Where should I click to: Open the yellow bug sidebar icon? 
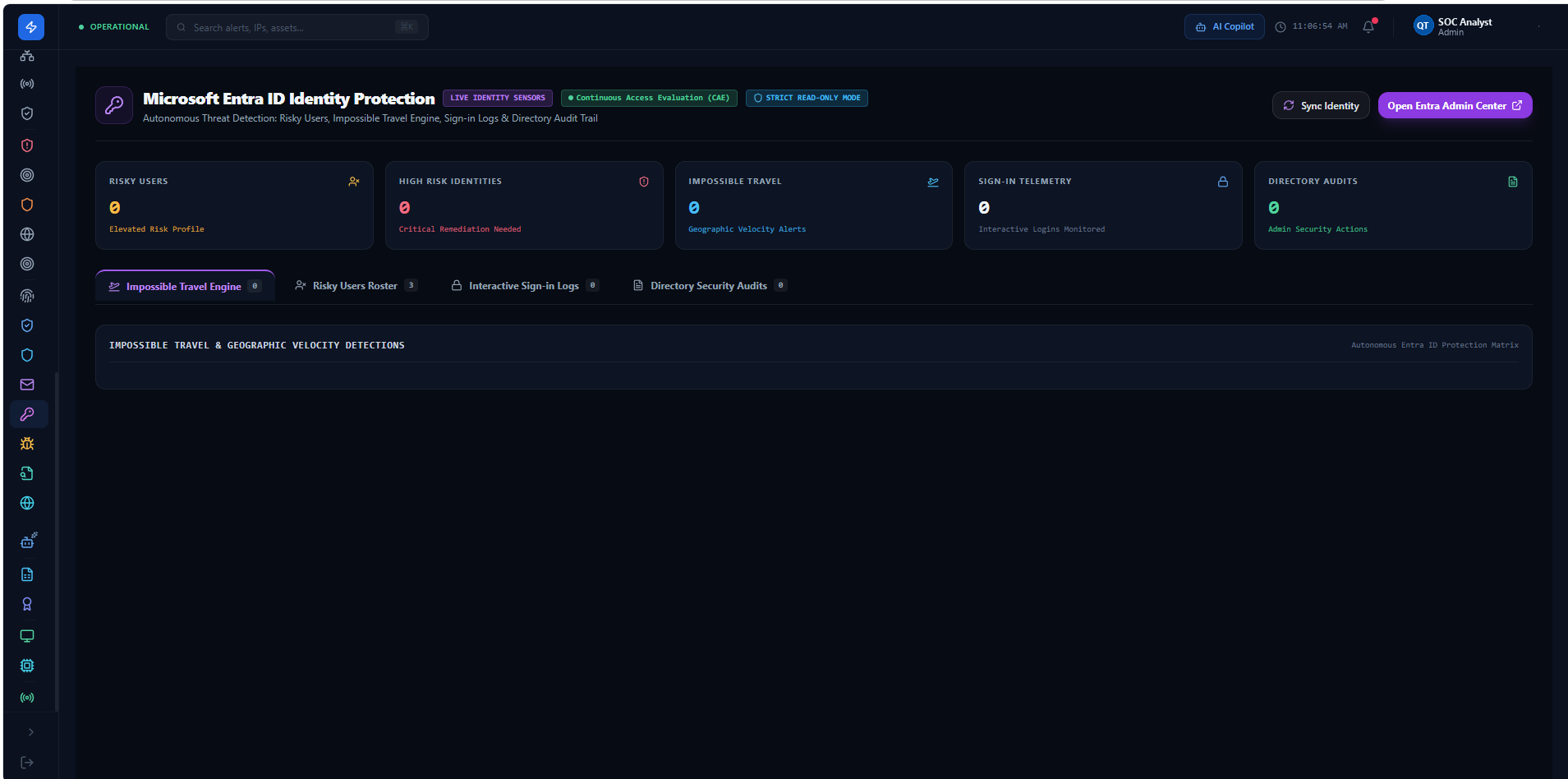point(27,444)
